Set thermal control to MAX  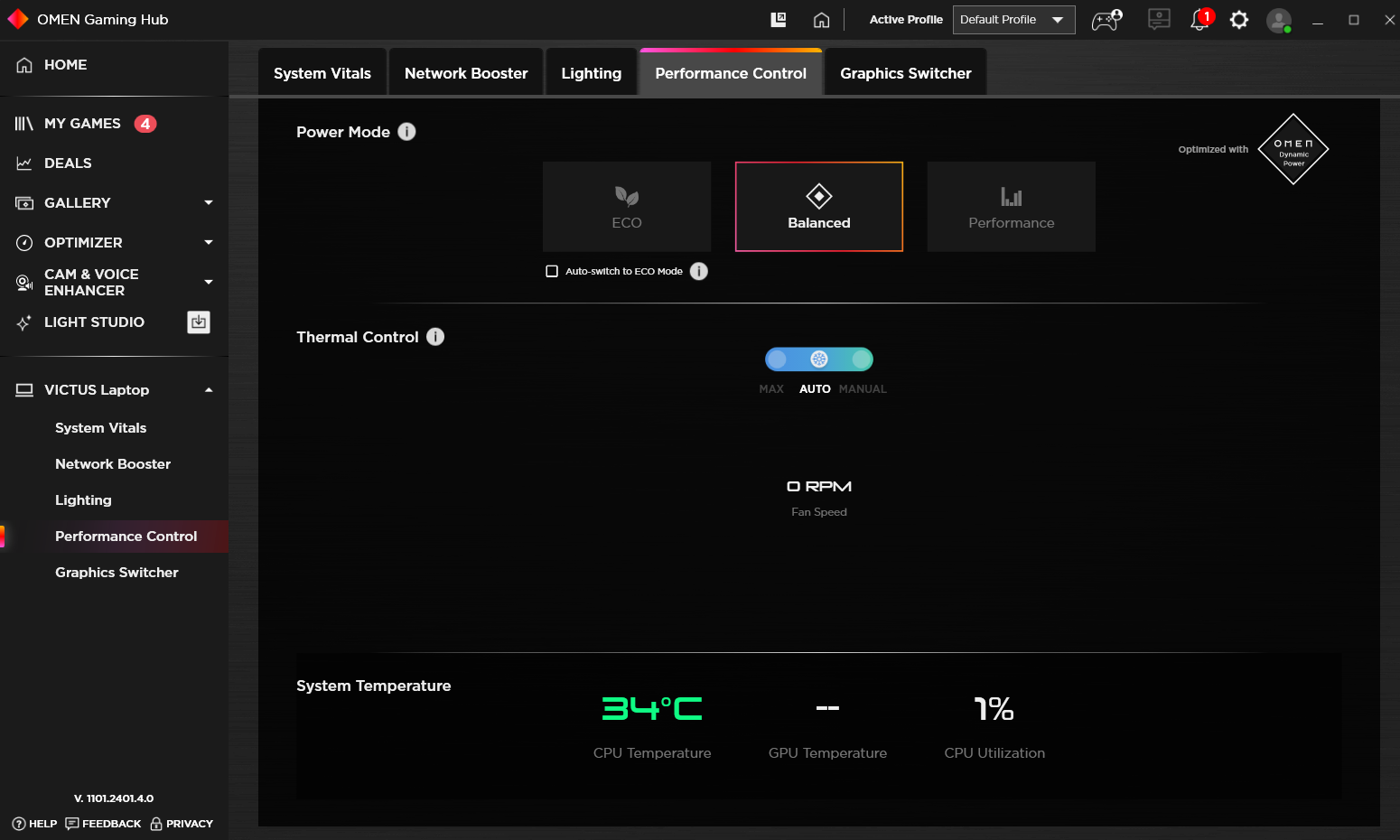pyautogui.click(x=777, y=359)
